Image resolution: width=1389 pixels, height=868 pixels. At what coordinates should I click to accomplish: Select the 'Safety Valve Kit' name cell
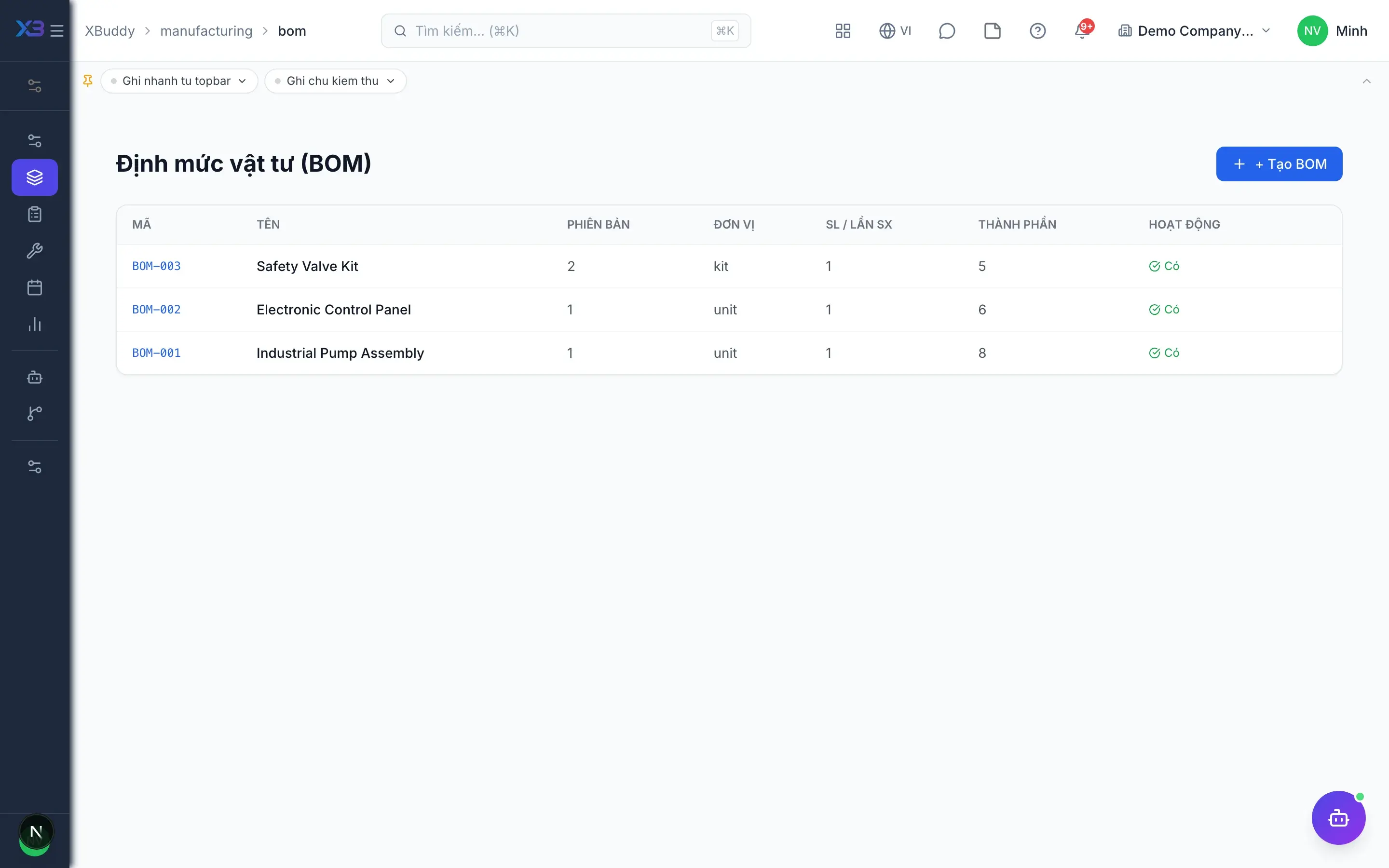point(307,266)
